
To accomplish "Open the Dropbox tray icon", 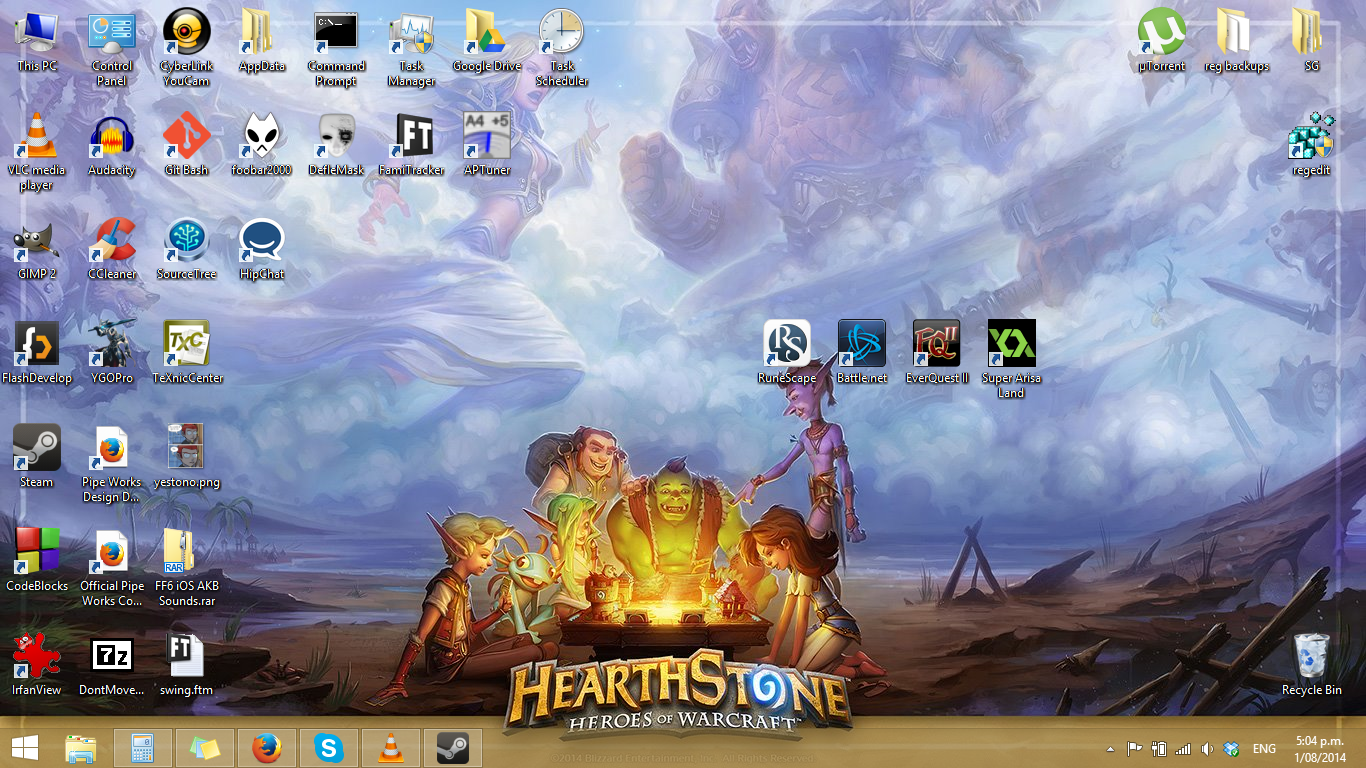I will coord(1232,749).
